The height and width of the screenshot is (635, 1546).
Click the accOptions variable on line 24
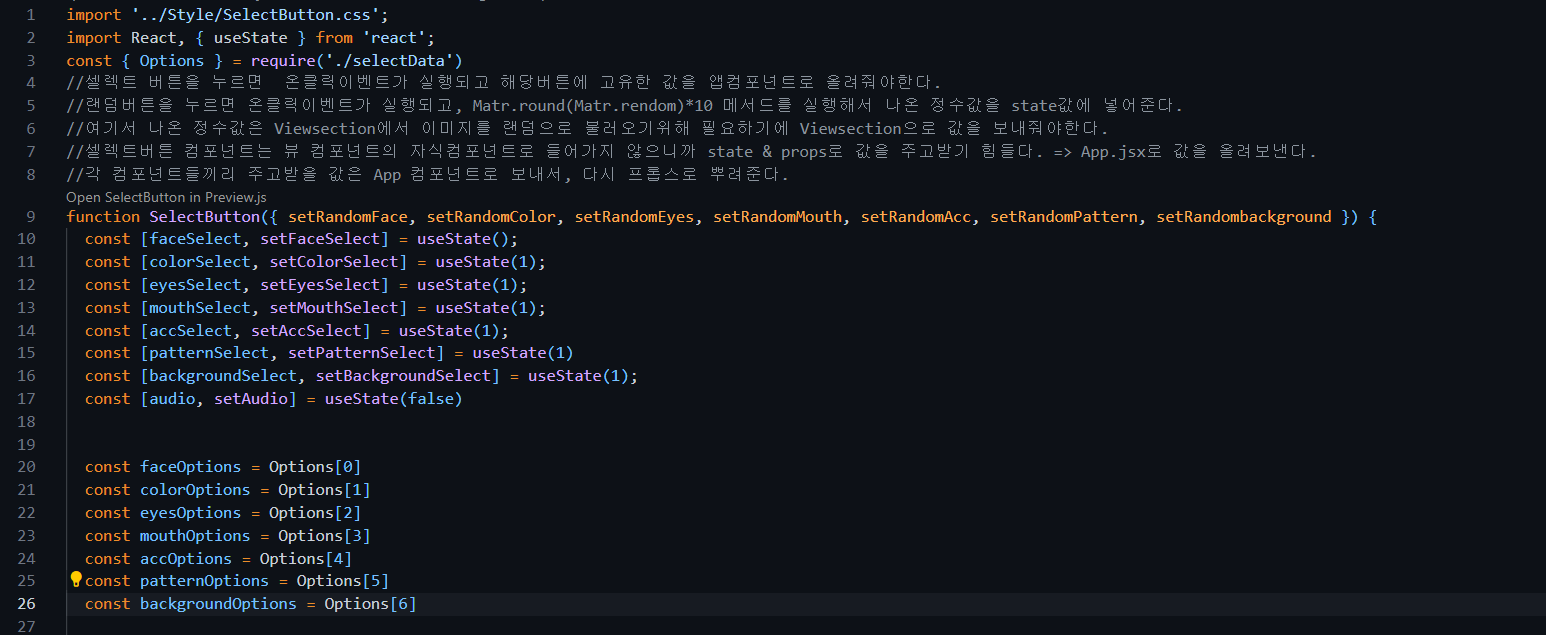(186, 559)
